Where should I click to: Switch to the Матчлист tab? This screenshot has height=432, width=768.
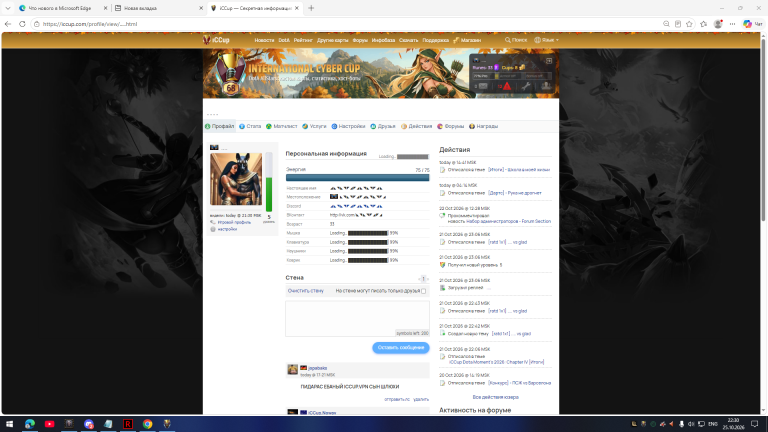pyautogui.click(x=282, y=126)
